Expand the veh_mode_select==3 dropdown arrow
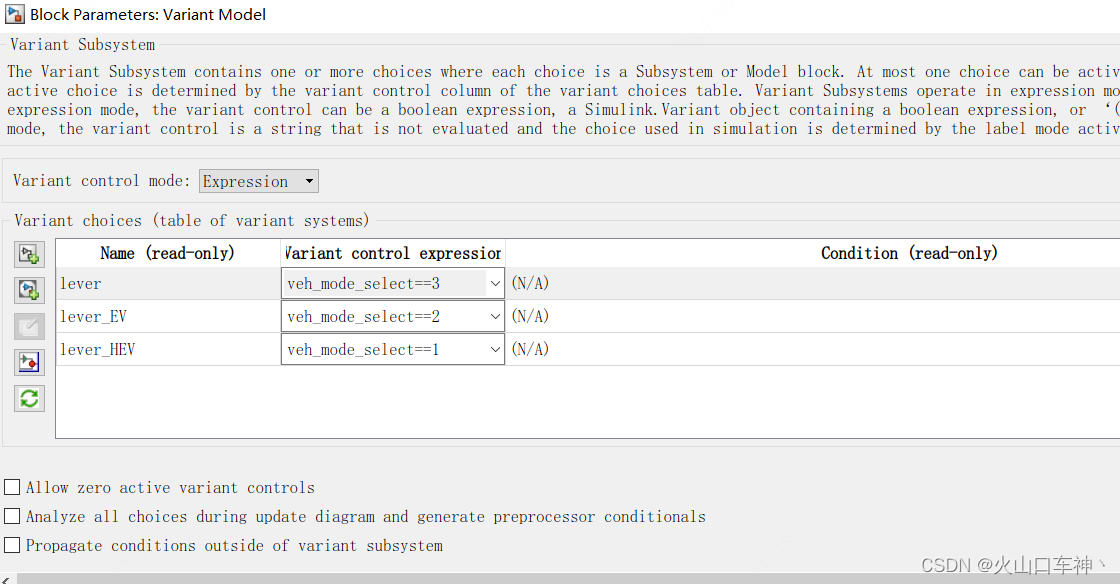This screenshot has width=1120, height=584. [495, 283]
